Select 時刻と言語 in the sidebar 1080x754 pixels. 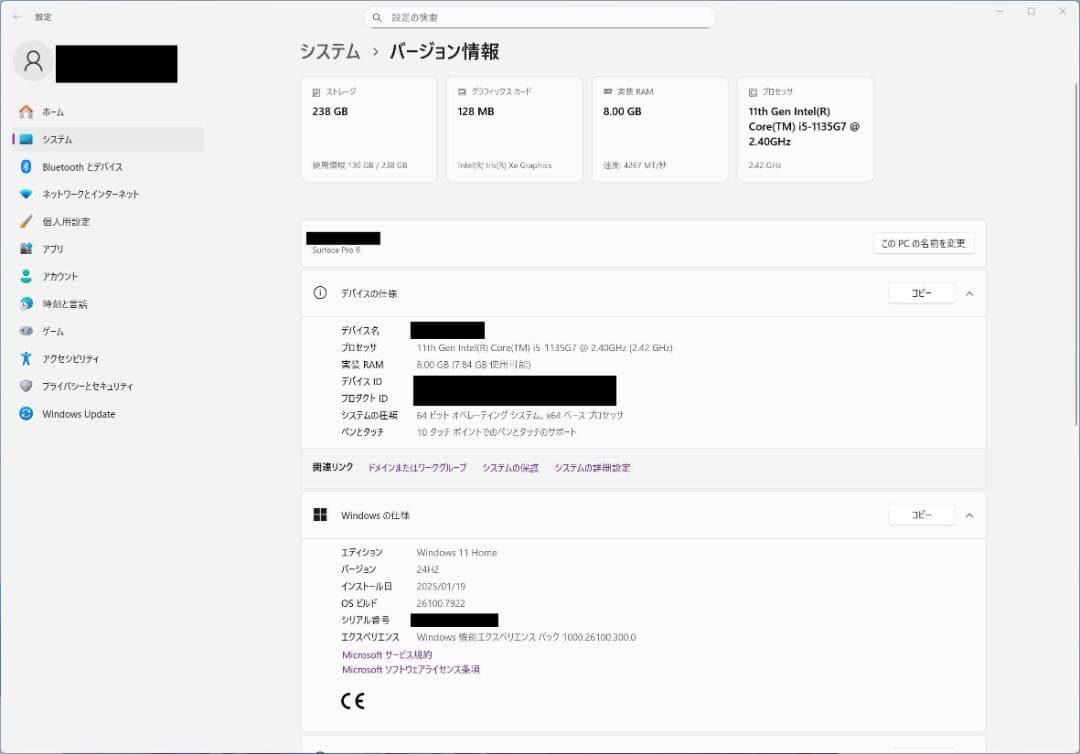click(108, 304)
